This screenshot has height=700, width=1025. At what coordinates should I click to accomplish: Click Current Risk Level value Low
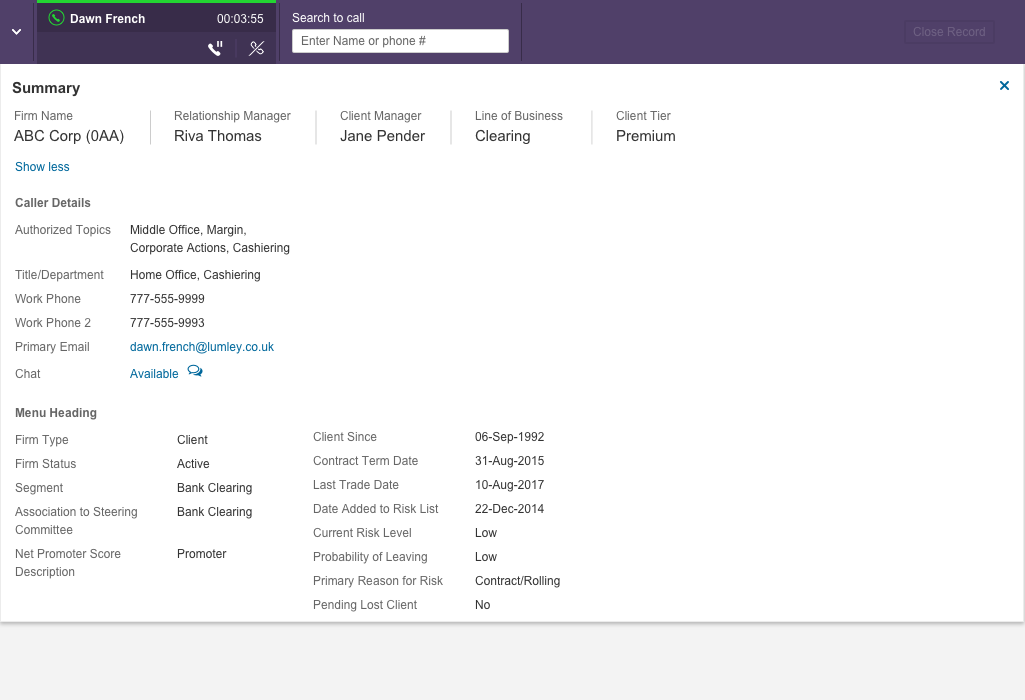486,533
